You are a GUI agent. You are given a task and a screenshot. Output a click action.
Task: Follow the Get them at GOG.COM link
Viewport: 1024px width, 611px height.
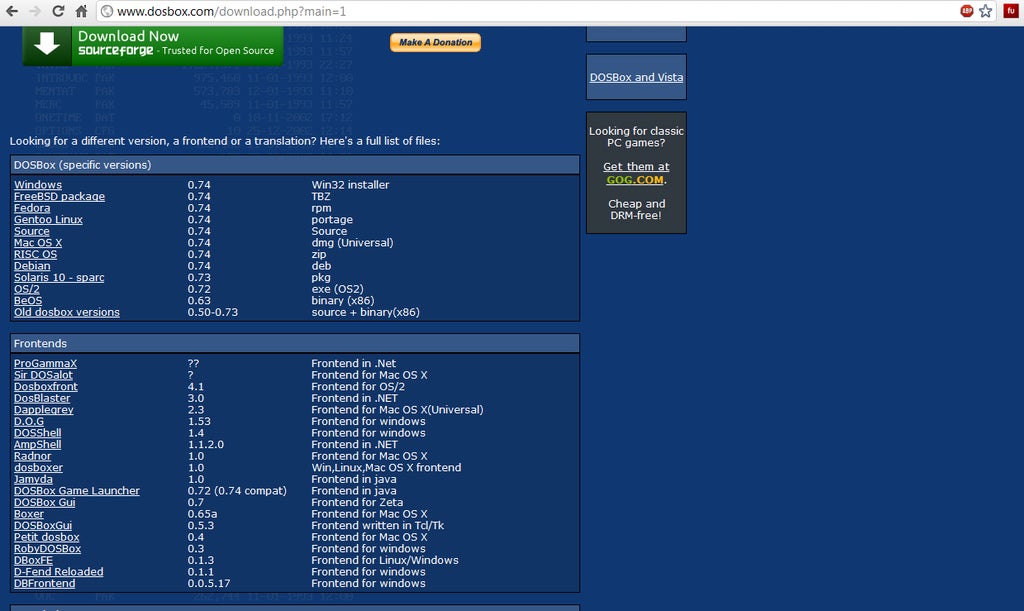coord(636,173)
